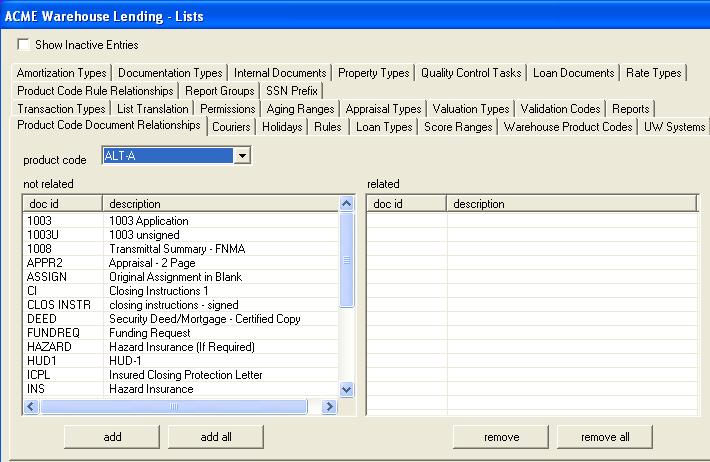The image size is (710, 462).
Task: Click scroll right arrow in not related list
Action: click(x=329, y=407)
